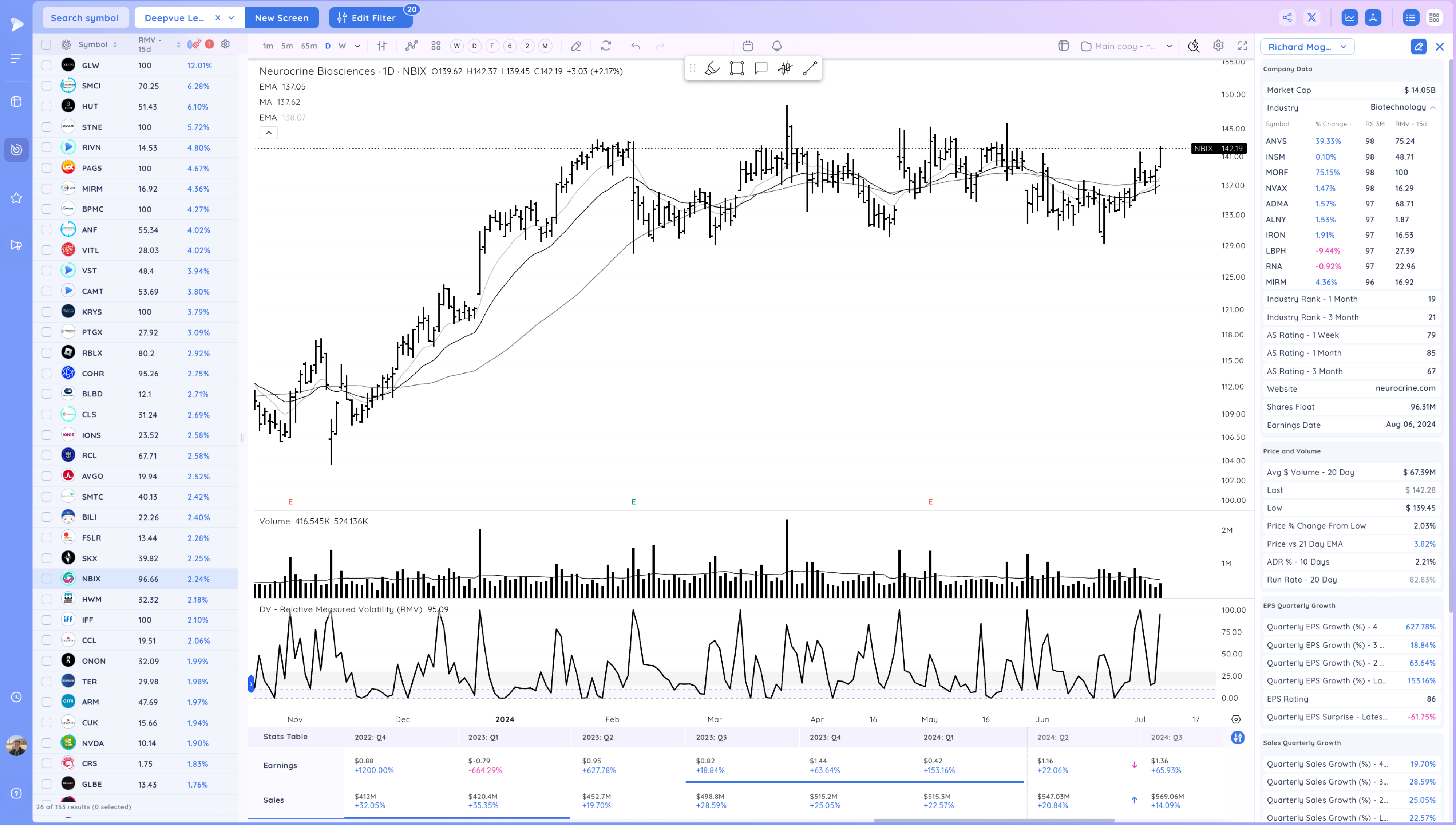Open the Deepvue screen dropdown chevron
Viewport: 1456px width, 825px height.
click(232, 18)
